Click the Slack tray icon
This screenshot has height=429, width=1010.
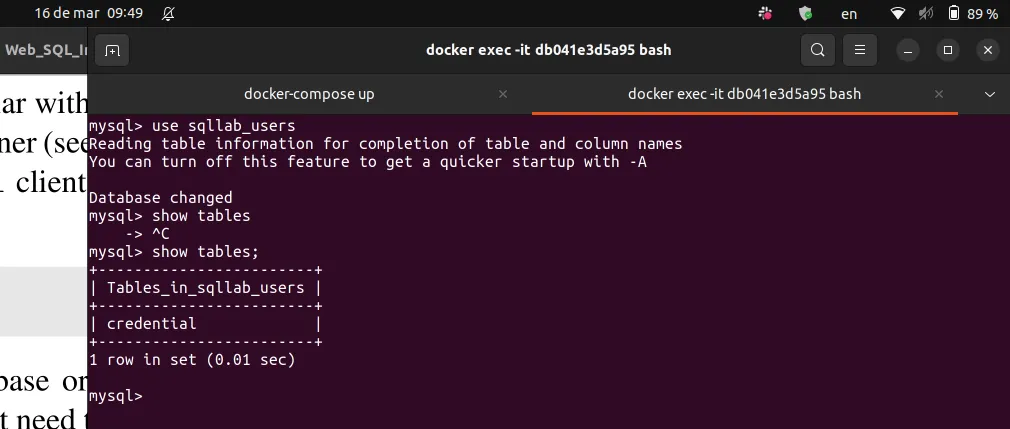pos(765,14)
